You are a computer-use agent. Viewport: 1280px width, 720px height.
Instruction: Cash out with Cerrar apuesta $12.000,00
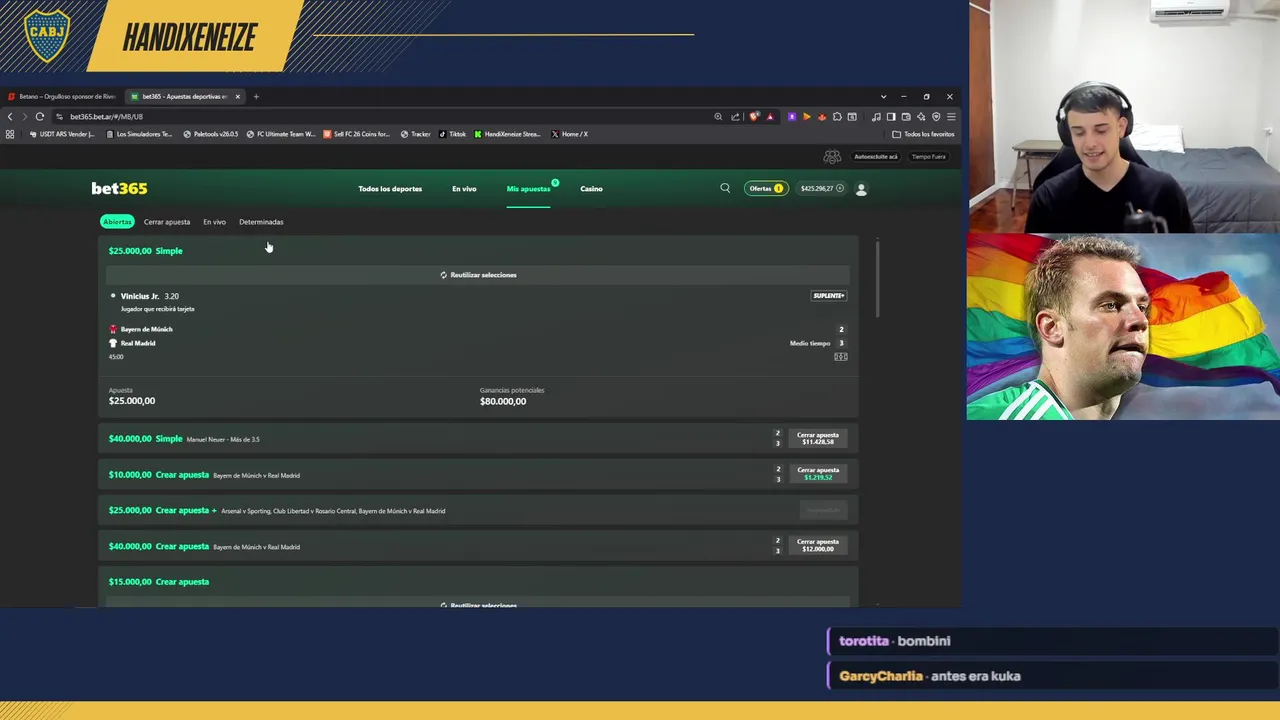[818, 545]
